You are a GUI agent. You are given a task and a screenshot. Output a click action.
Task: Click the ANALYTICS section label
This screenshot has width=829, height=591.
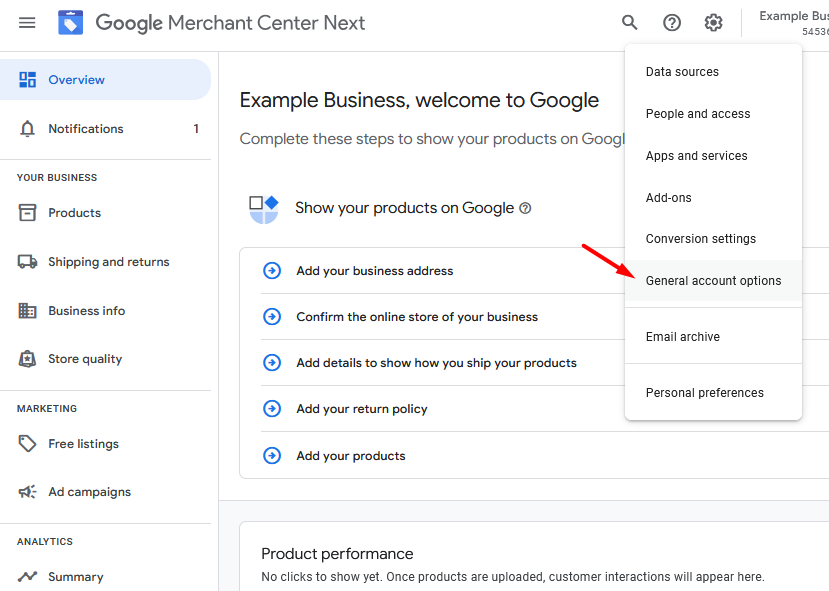[x=45, y=541]
